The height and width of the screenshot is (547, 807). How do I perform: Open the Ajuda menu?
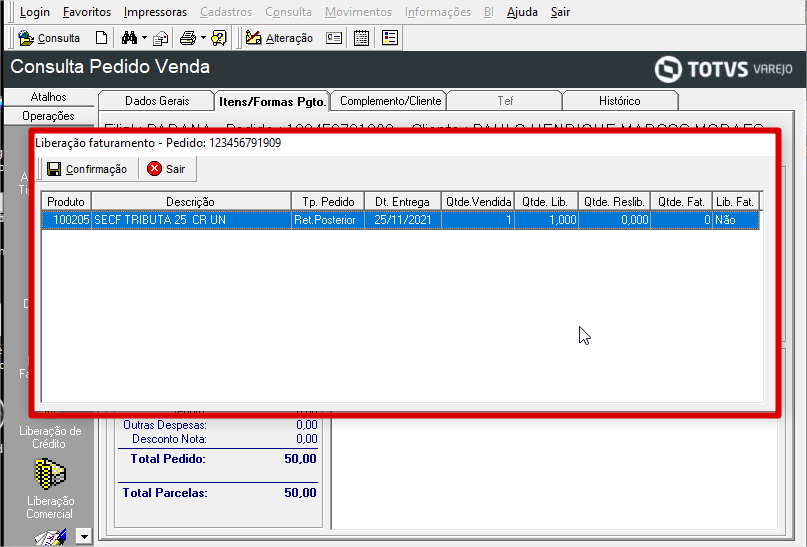click(x=522, y=12)
